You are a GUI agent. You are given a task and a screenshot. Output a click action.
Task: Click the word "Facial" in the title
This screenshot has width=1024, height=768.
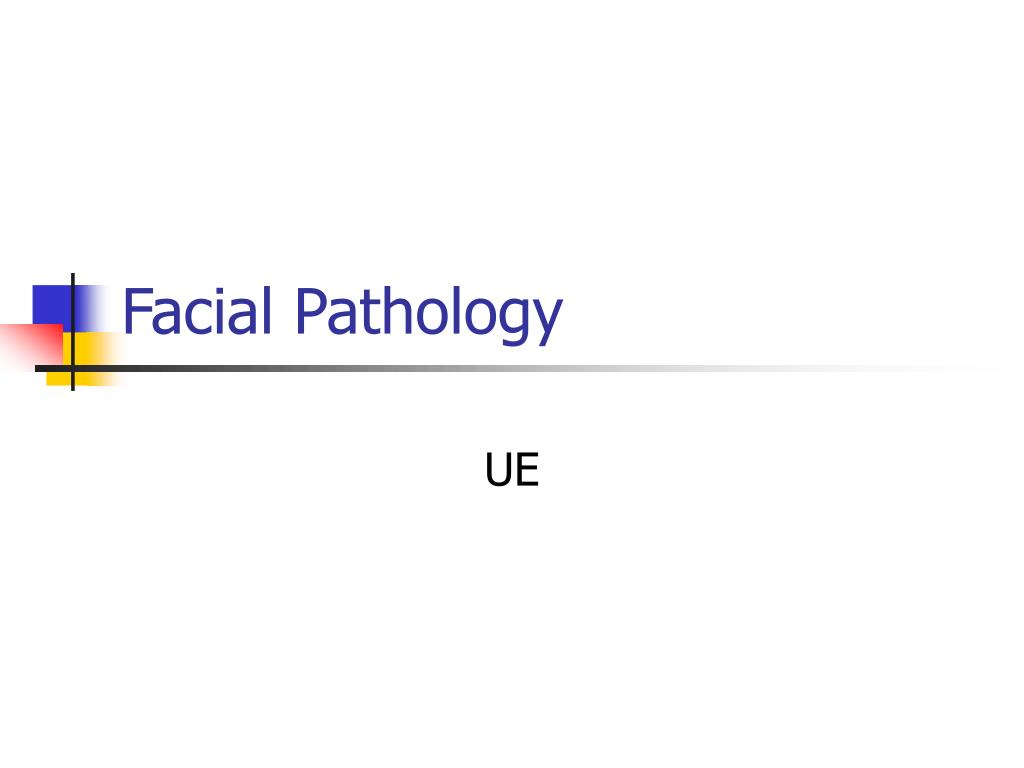[197, 310]
